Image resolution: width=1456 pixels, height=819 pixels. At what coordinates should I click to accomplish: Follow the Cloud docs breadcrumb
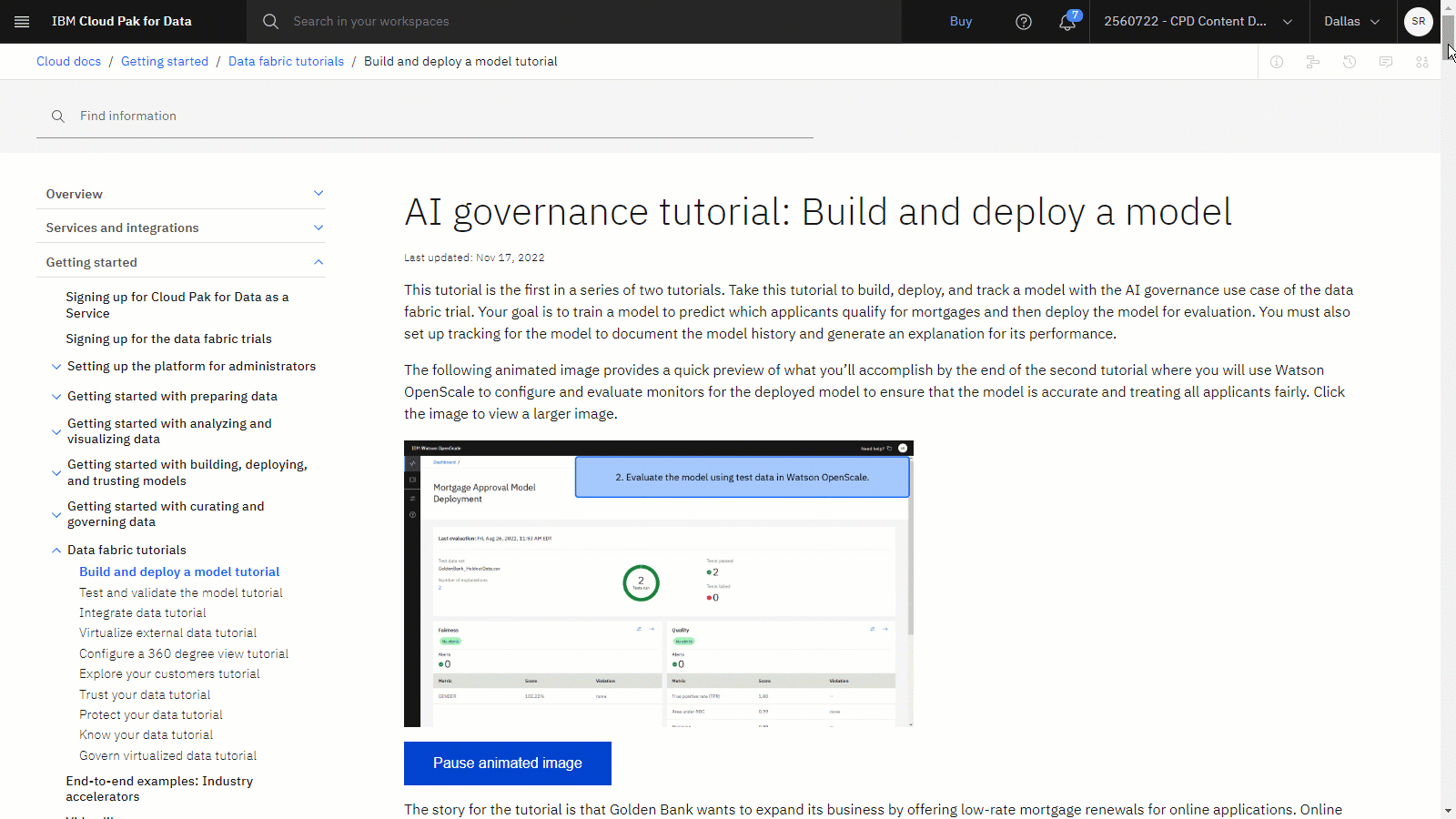coord(69,61)
